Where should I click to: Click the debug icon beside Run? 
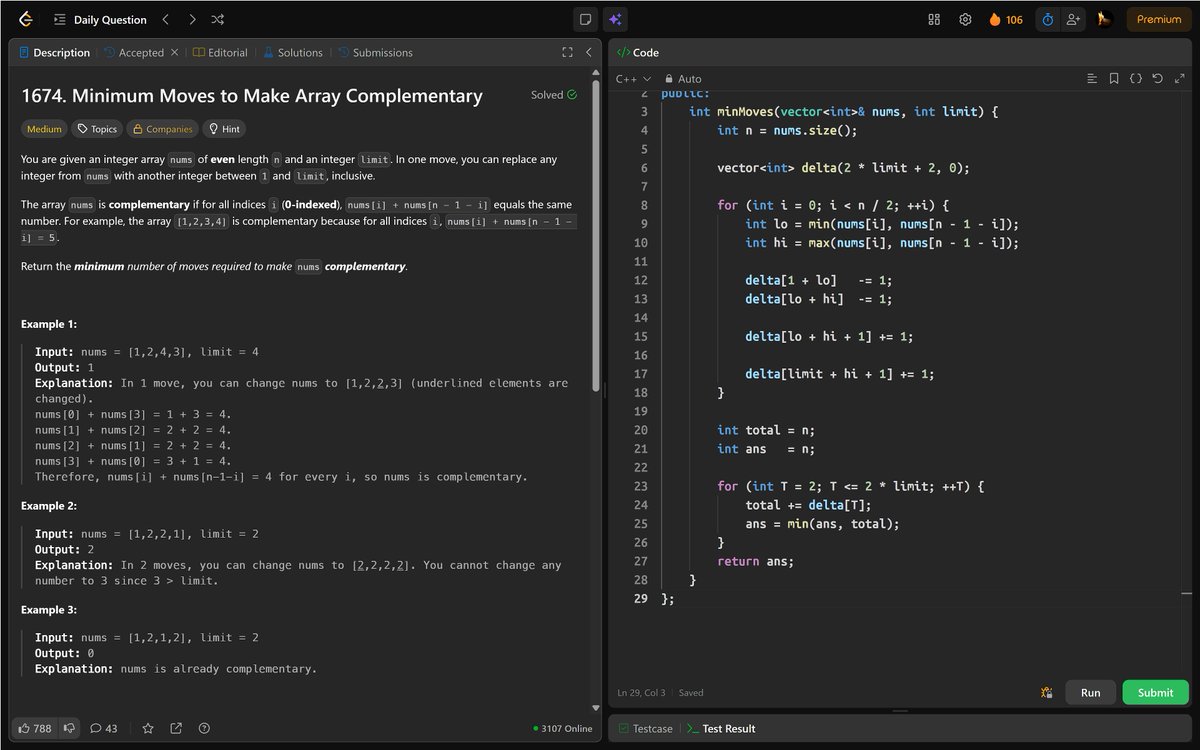pyautogui.click(x=1046, y=692)
